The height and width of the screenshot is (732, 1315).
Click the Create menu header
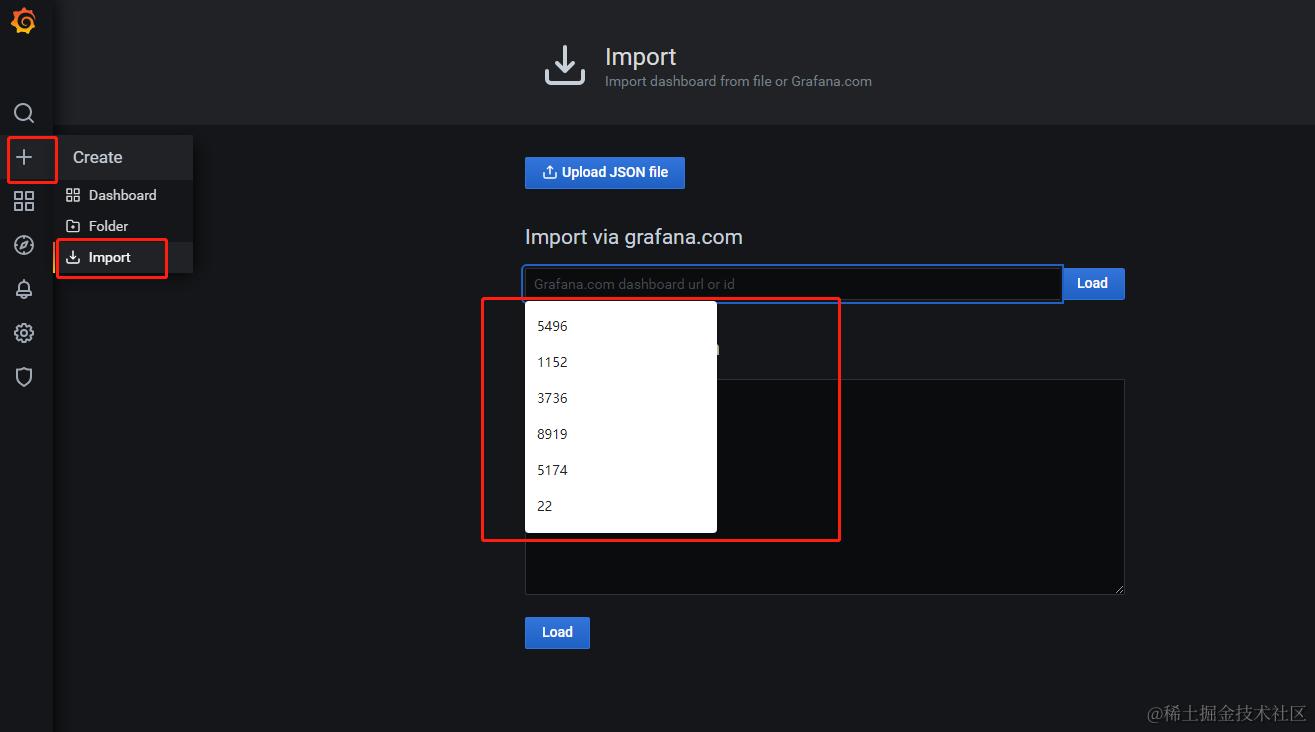pyautogui.click(x=123, y=157)
